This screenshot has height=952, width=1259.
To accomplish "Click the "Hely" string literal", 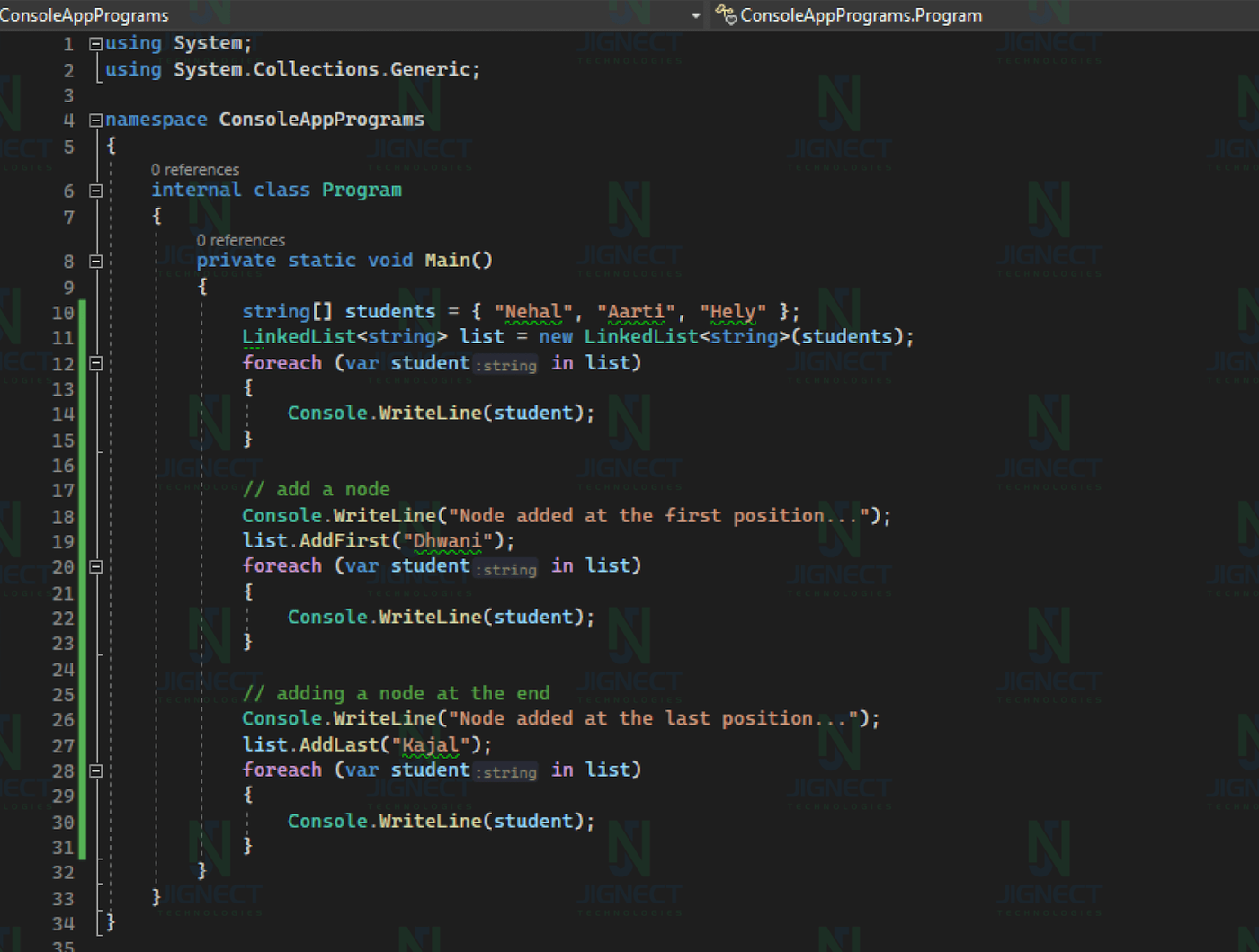I will click(x=733, y=311).
